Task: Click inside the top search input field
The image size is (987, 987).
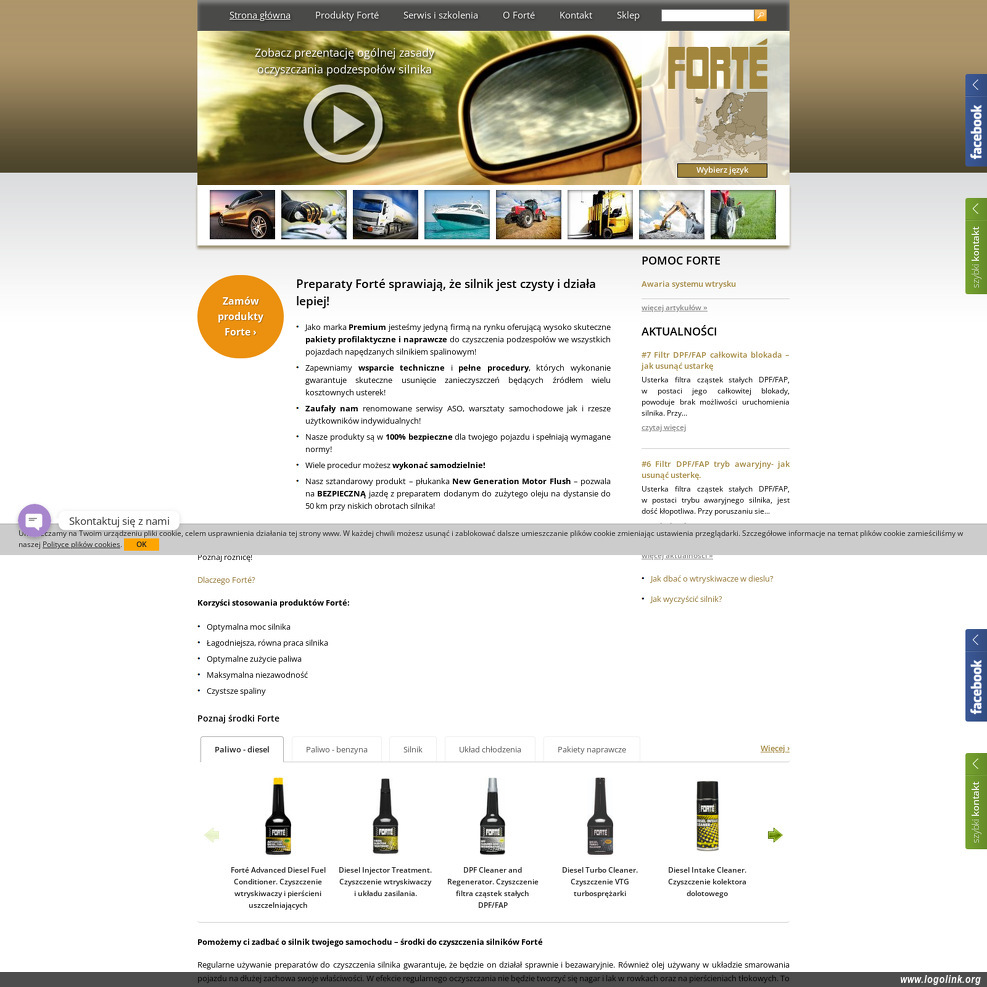Action: coord(708,15)
